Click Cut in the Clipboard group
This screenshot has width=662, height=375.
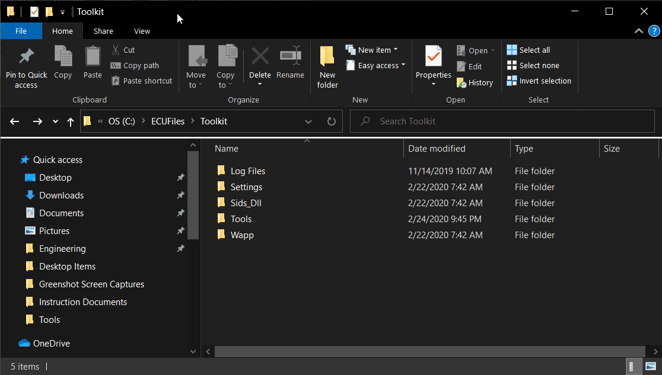pyautogui.click(x=123, y=50)
